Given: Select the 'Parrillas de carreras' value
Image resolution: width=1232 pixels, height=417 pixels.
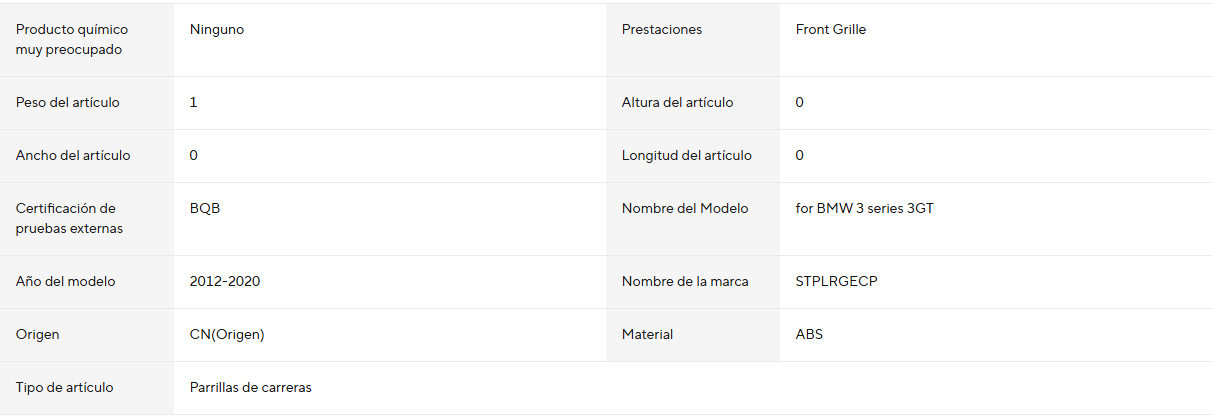Looking at the screenshot, I should click(x=251, y=388).
